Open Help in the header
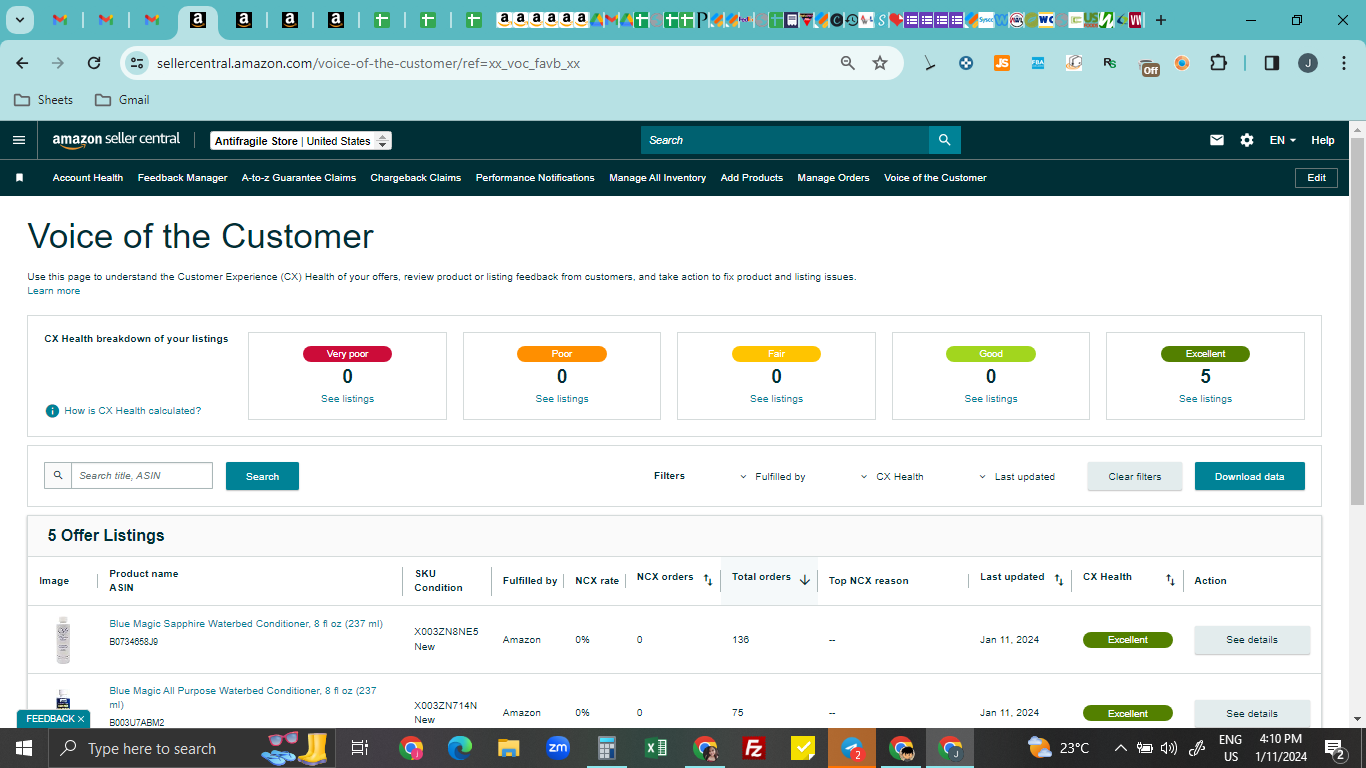Viewport: 1366px width, 768px height. (1323, 140)
